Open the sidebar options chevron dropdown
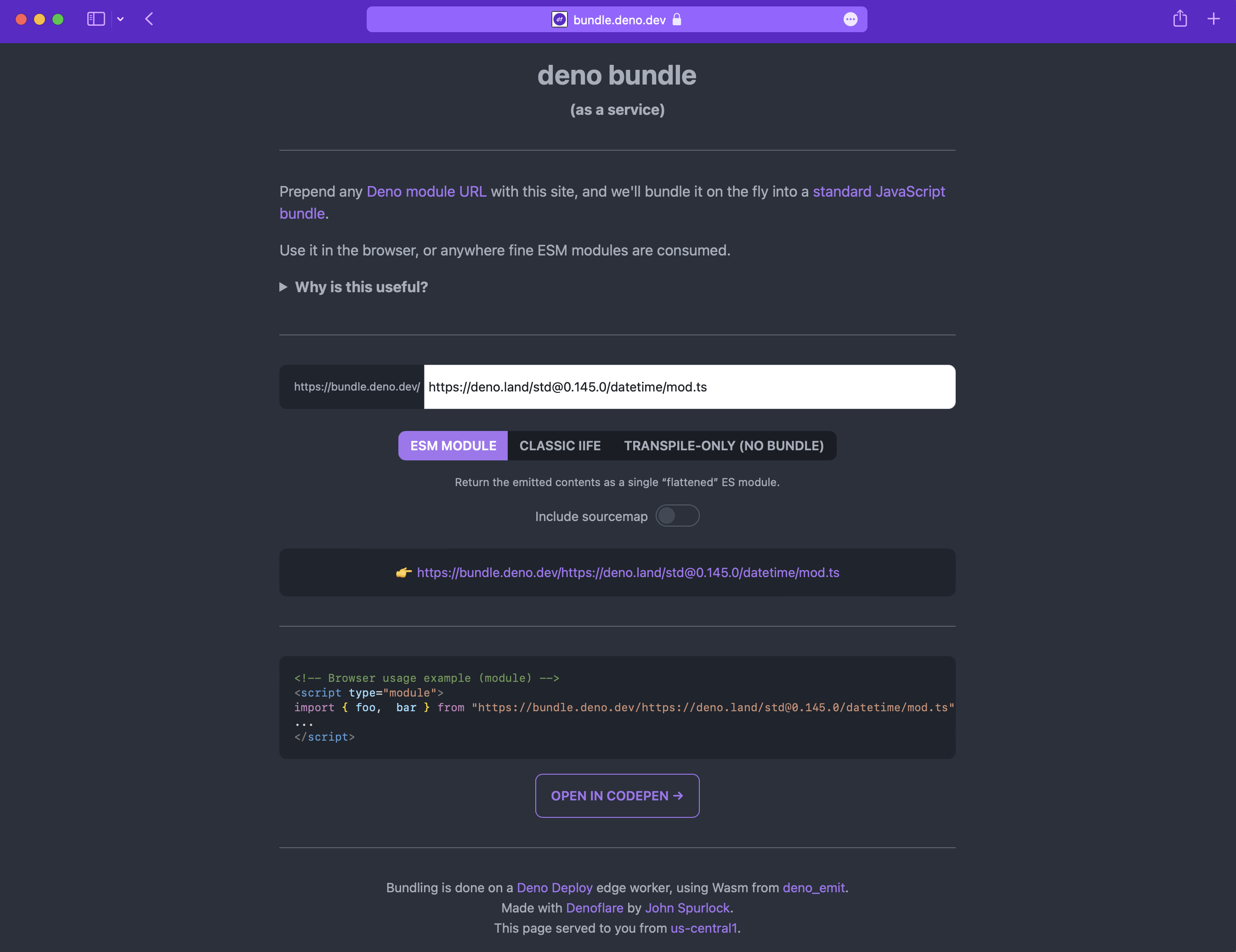This screenshot has width=1236, height=952. [120, 19]
